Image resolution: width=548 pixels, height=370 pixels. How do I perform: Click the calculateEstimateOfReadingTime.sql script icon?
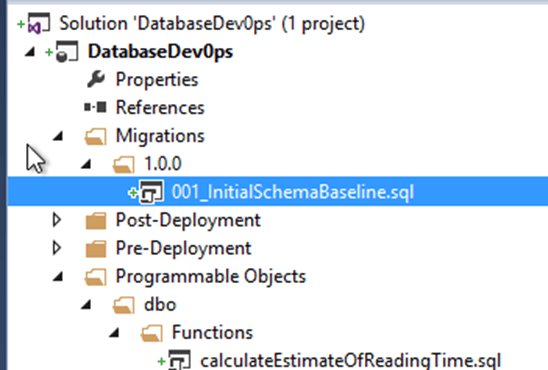coord(180,360)
